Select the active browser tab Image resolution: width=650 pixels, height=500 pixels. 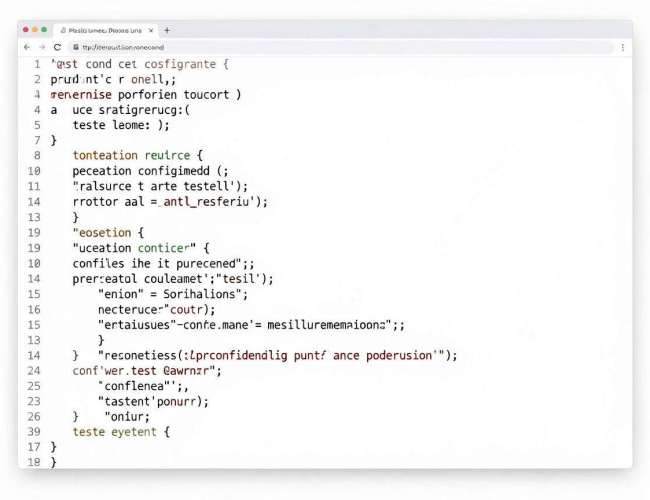pyautogui.click(x=106, y=31)
